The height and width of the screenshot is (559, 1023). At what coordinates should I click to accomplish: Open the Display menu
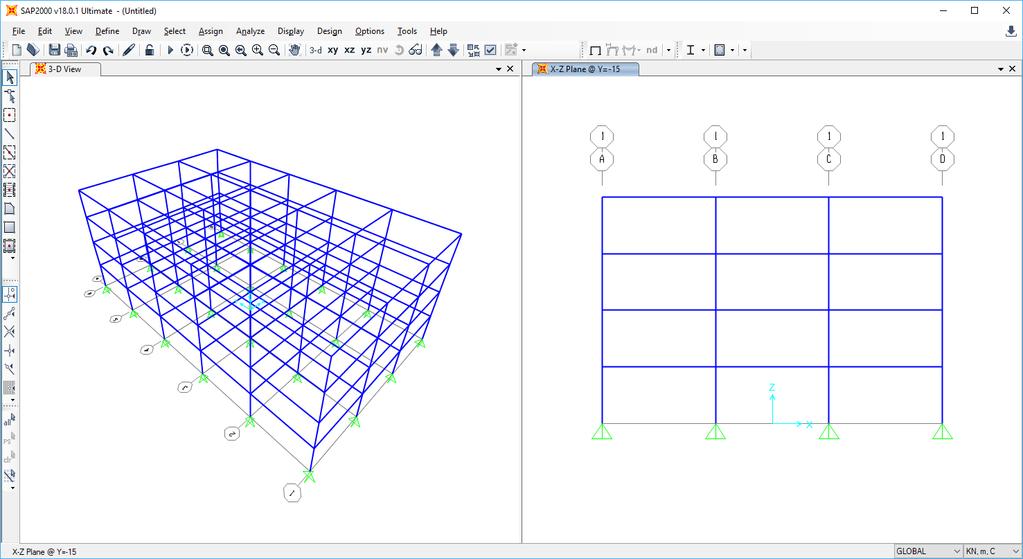[290, 31]
